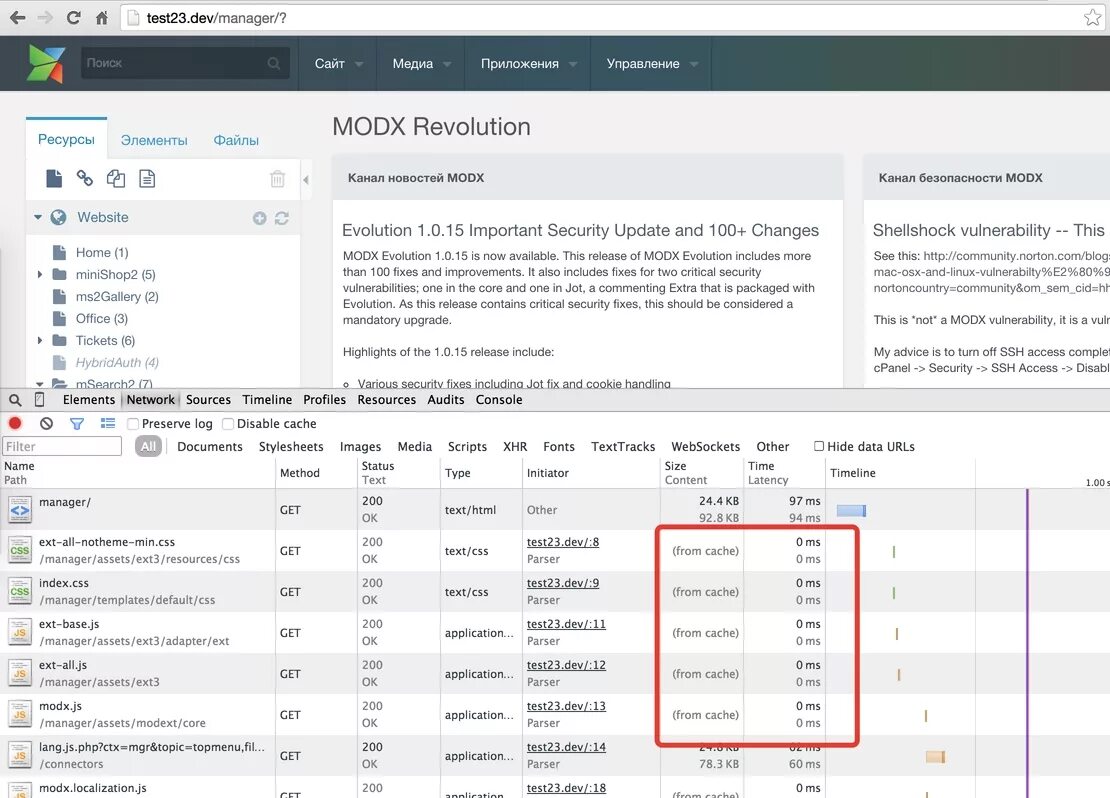Enable the Disable cache checkbox
1110x798 pixels.
click(x=227, y=423)
